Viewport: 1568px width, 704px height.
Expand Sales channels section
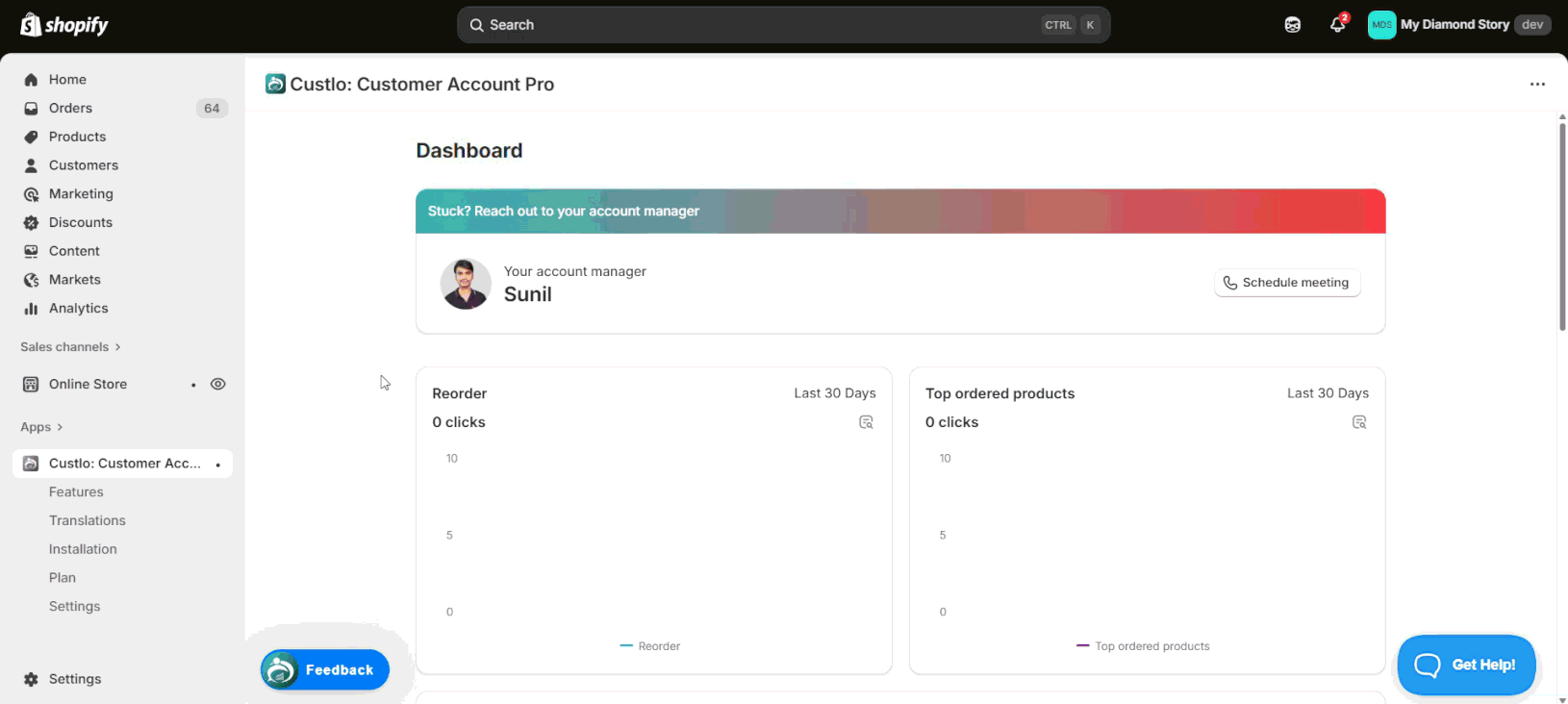point(70,347)
